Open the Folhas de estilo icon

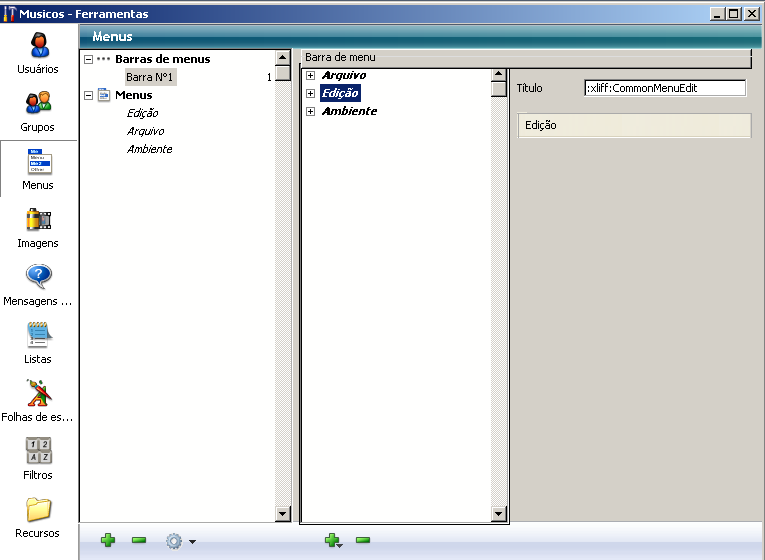pos(39,393)
